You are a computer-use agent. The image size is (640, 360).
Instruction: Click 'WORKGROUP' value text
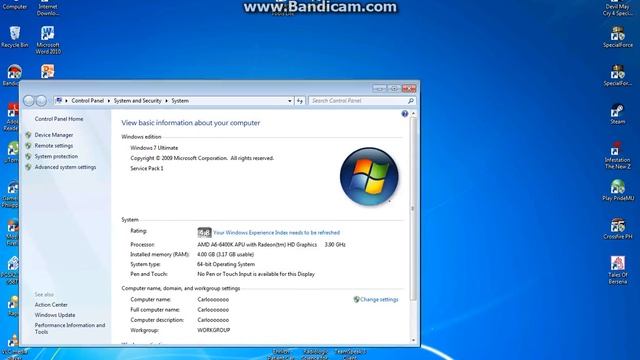click(213, 330)
